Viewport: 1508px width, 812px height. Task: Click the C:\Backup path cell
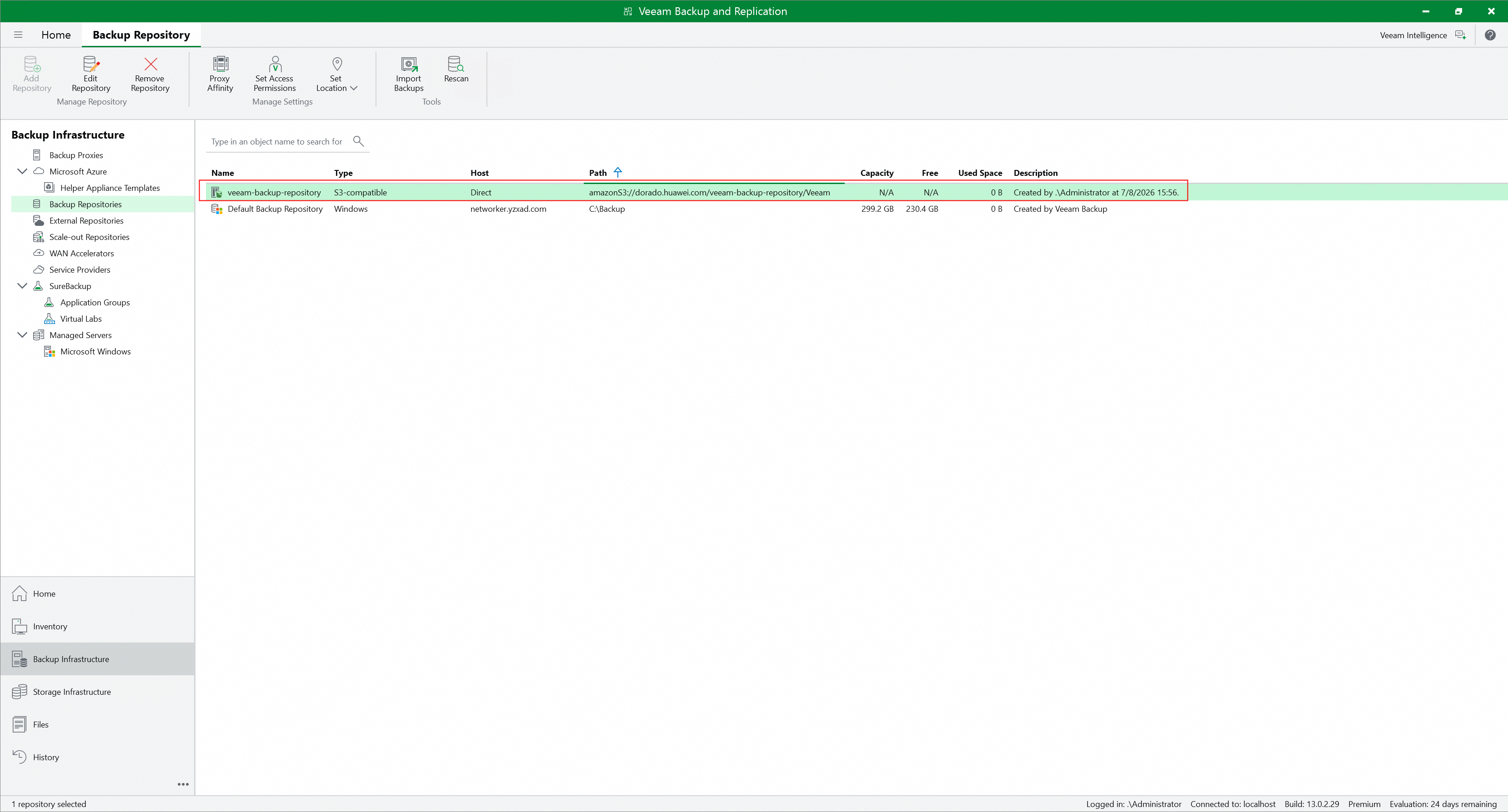tap(606, 209)
